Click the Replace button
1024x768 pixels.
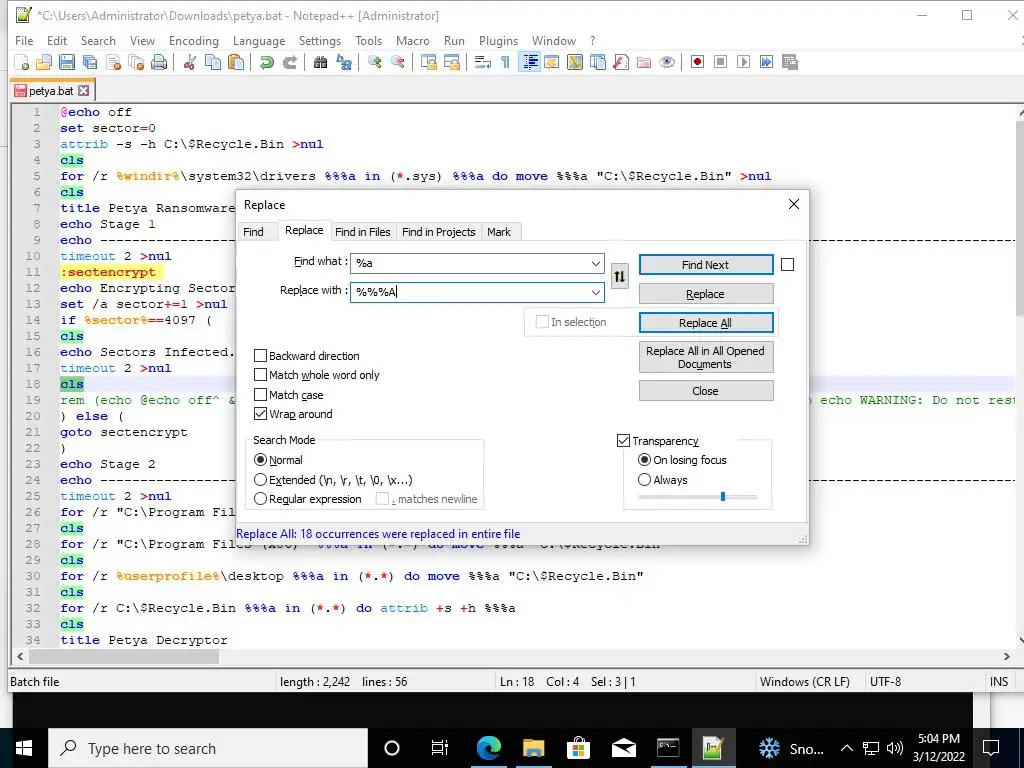pos(705,294)
